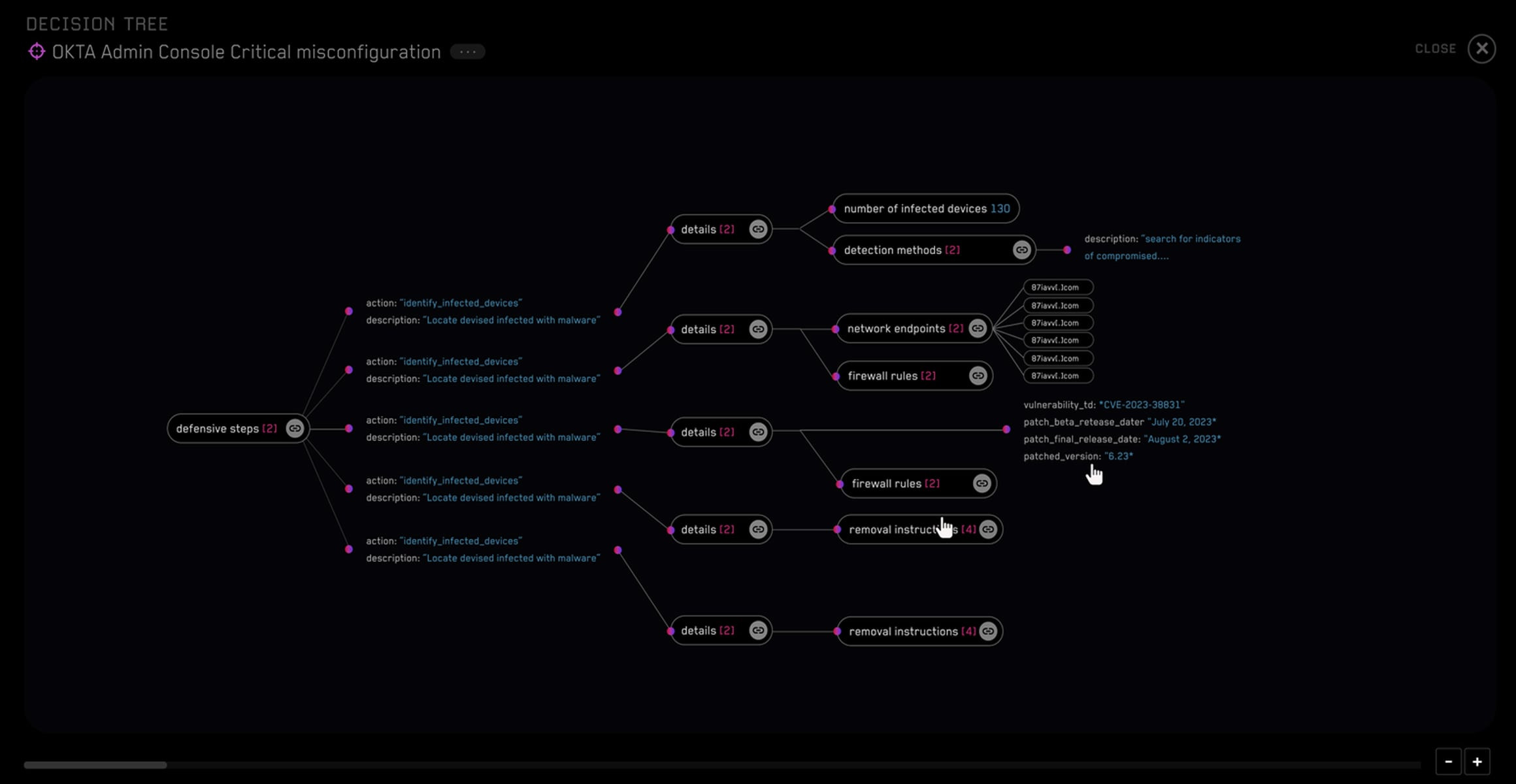Zoom out using the minus button
Screen dimensions: 1516x784
coord(1448,762)
